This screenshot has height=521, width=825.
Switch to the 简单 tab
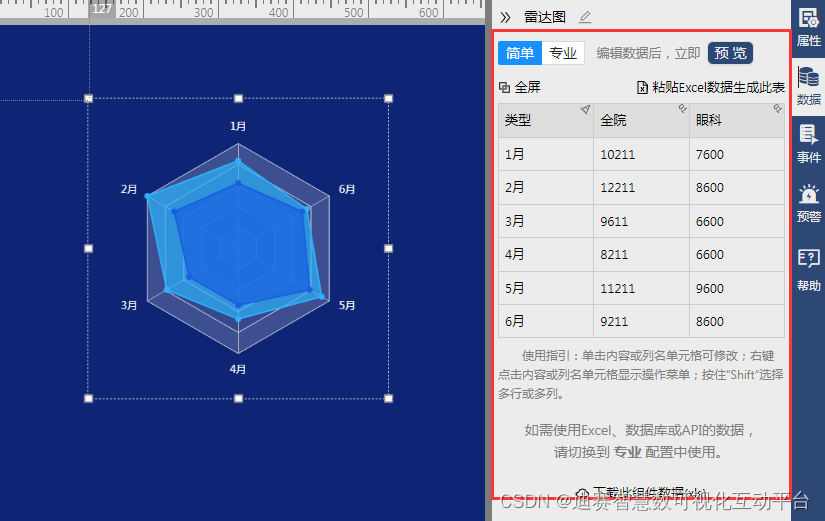coord(520,53)
